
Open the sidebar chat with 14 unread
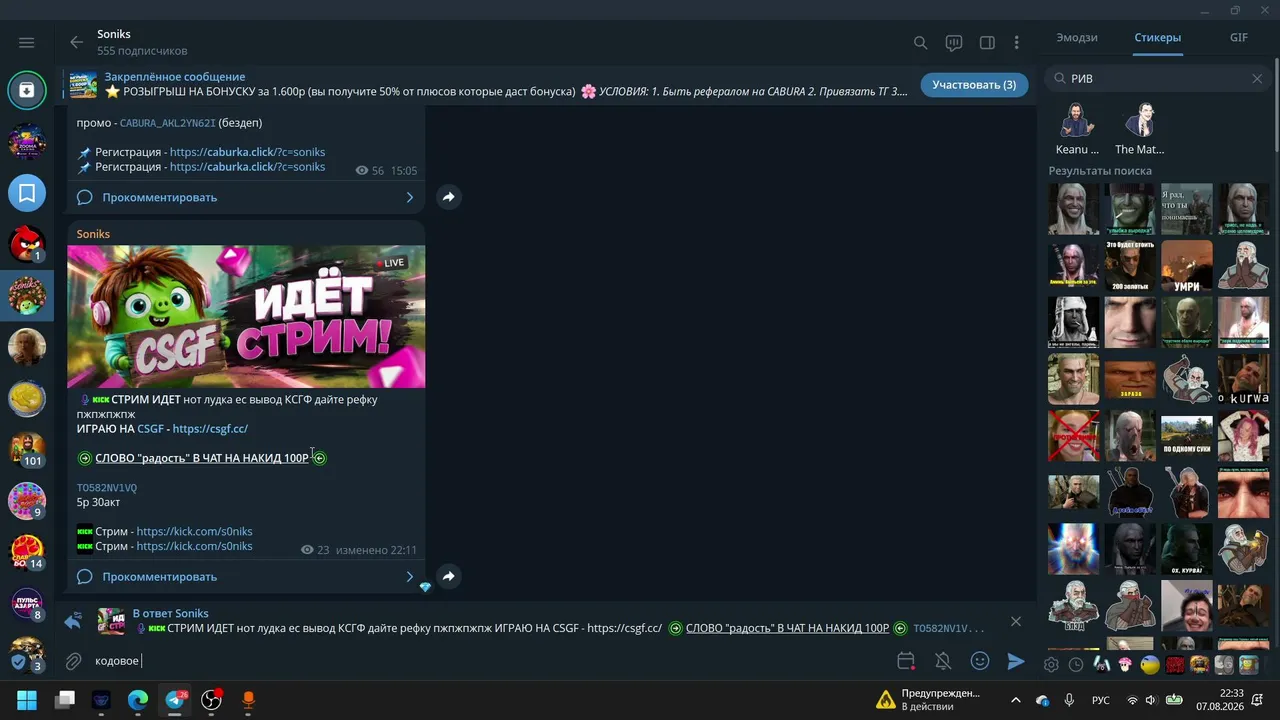27,552
